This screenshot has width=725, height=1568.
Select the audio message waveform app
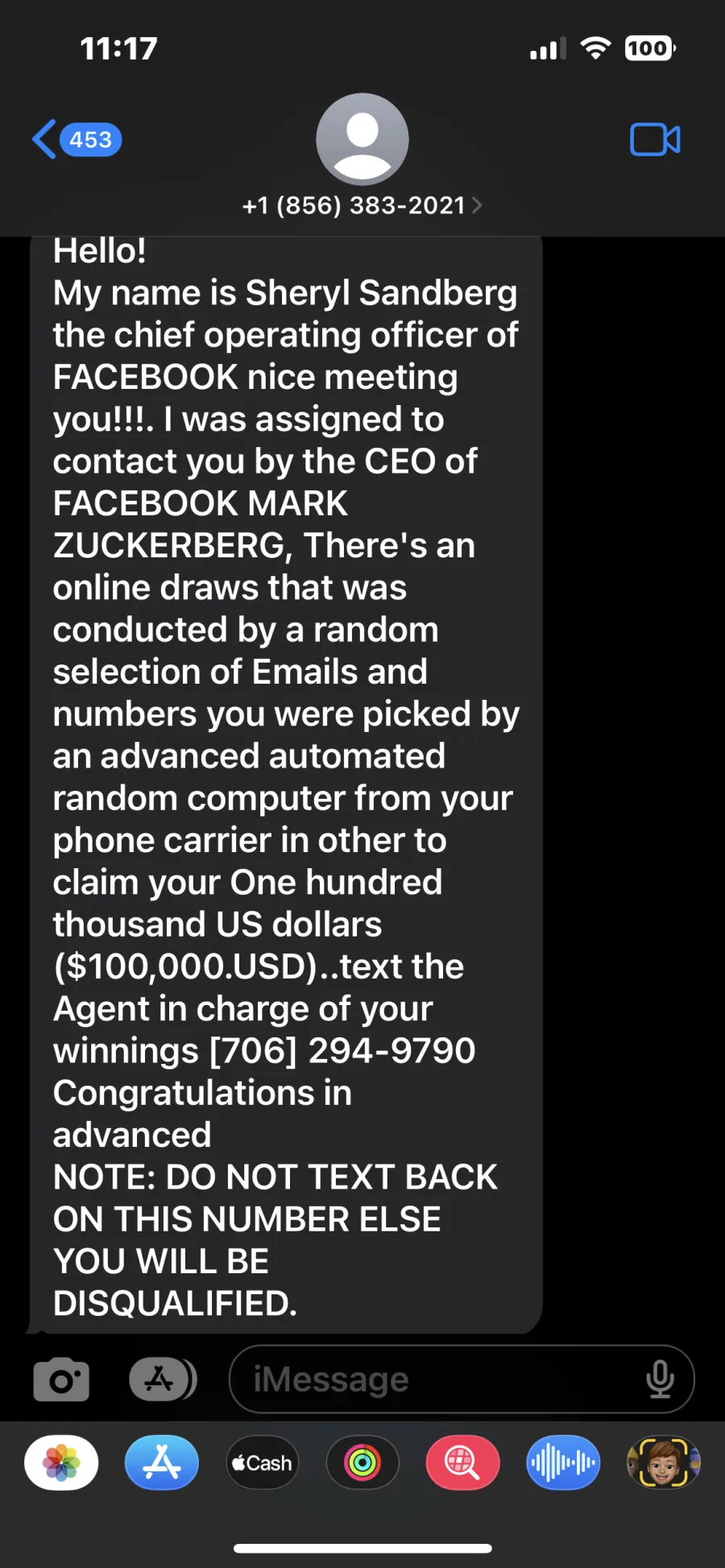(563, 1463)
